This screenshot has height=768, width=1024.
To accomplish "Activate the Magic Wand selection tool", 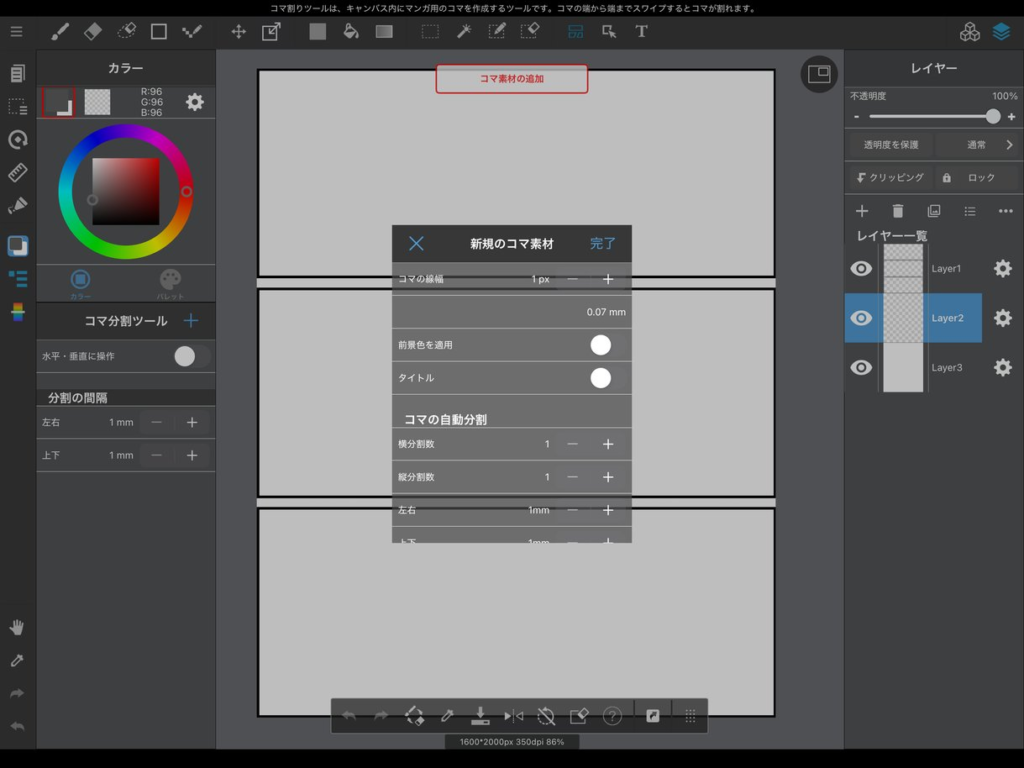I will (x=463, y=32).
